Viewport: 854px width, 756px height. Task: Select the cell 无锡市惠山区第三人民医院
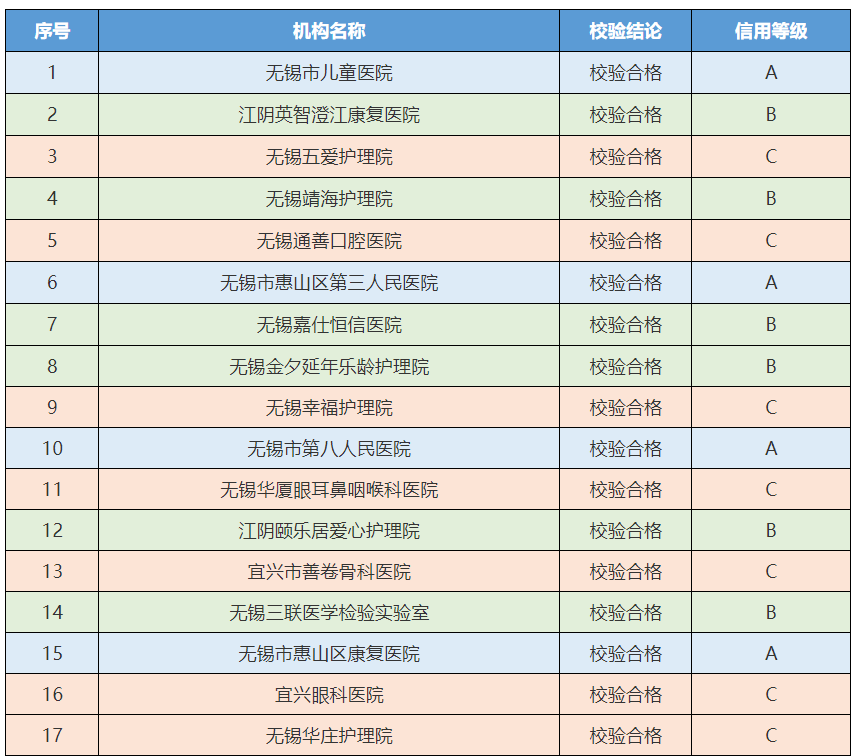click(329, 282)
